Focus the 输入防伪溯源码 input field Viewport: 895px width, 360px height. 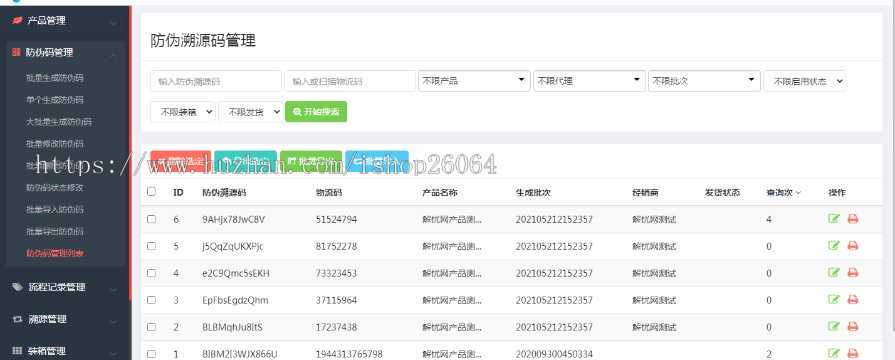(x=216, y=81)
